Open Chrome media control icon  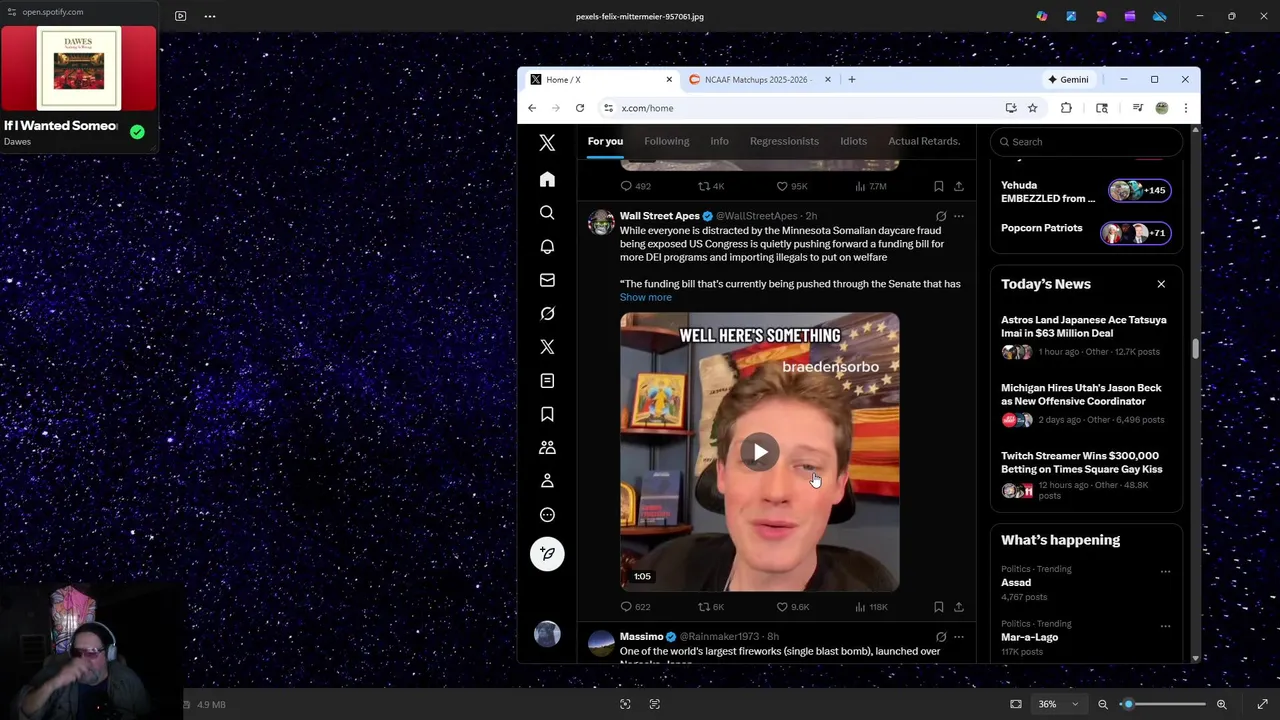coord(1137,108)
